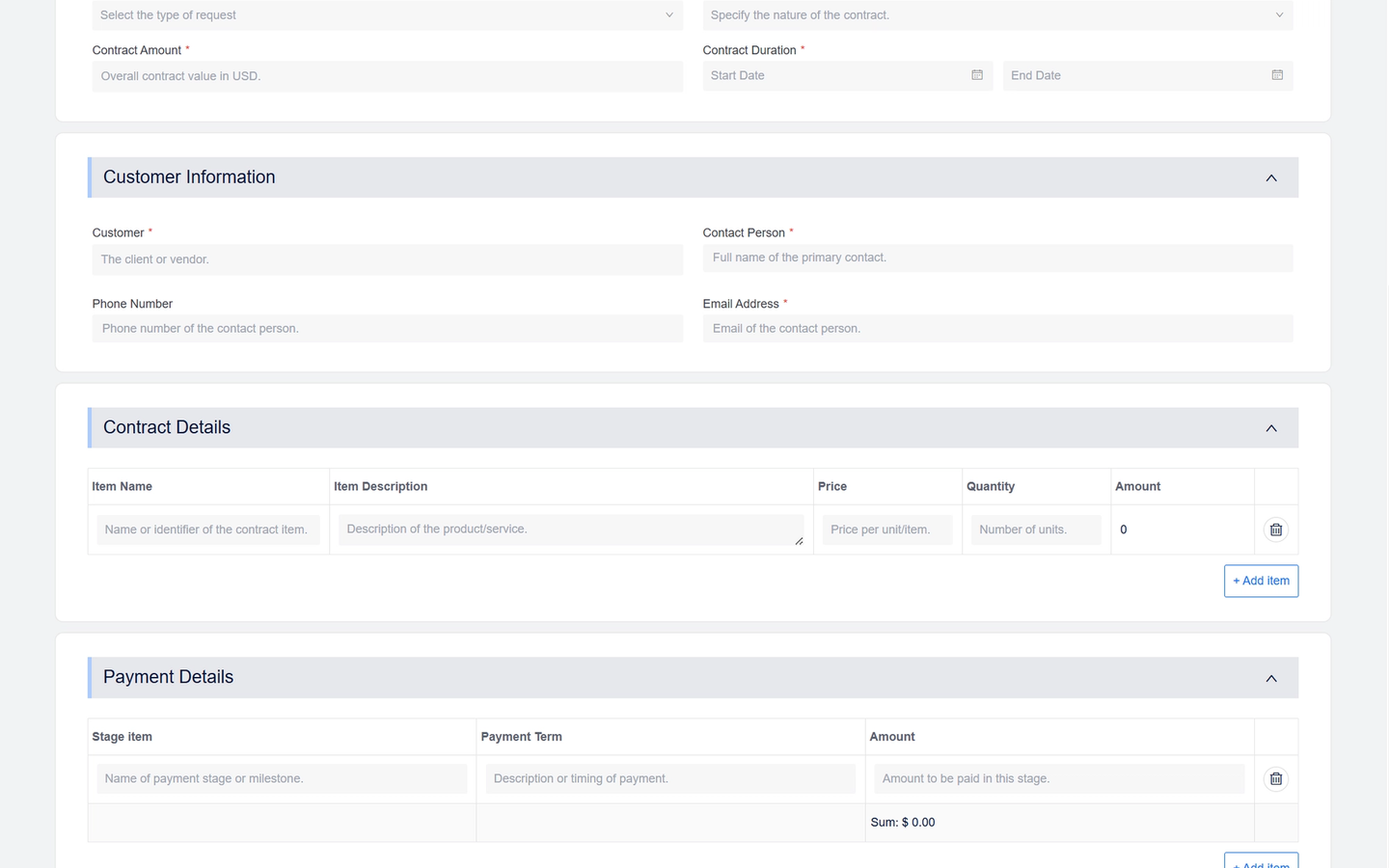Click the Stage item column header
The width and height of the screenshot is (1389, 868).
(122, 736)
